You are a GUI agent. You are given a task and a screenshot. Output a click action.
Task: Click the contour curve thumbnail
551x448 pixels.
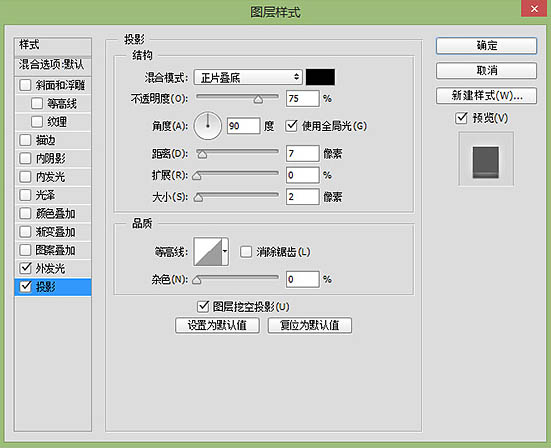208,252
